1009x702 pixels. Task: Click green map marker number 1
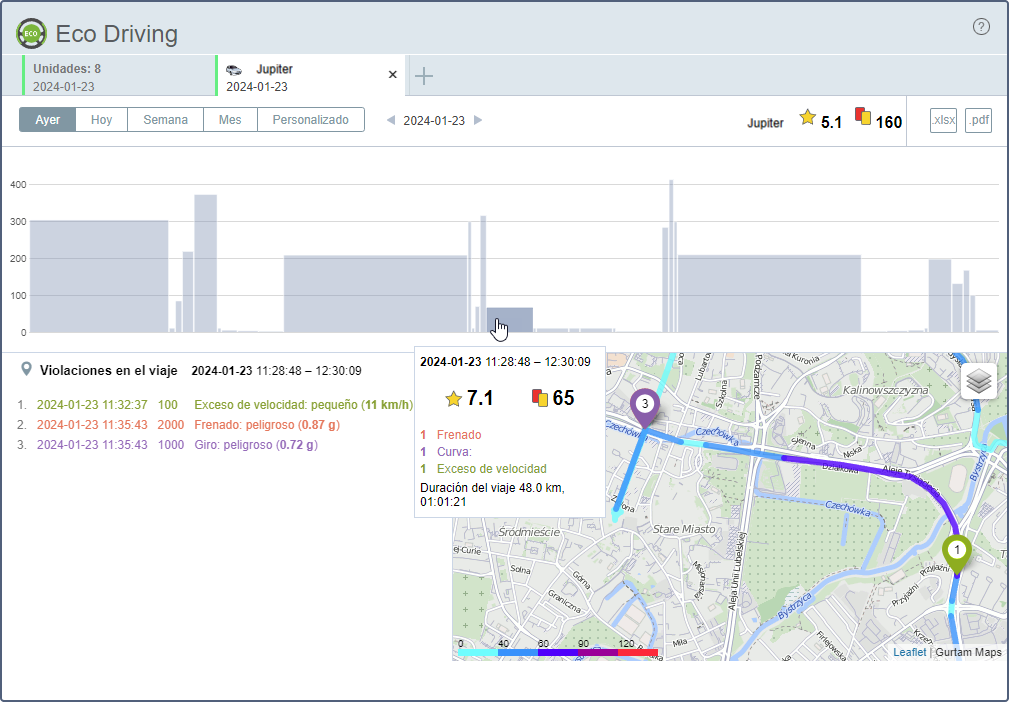pyautogui.click(x=957, y=552)
